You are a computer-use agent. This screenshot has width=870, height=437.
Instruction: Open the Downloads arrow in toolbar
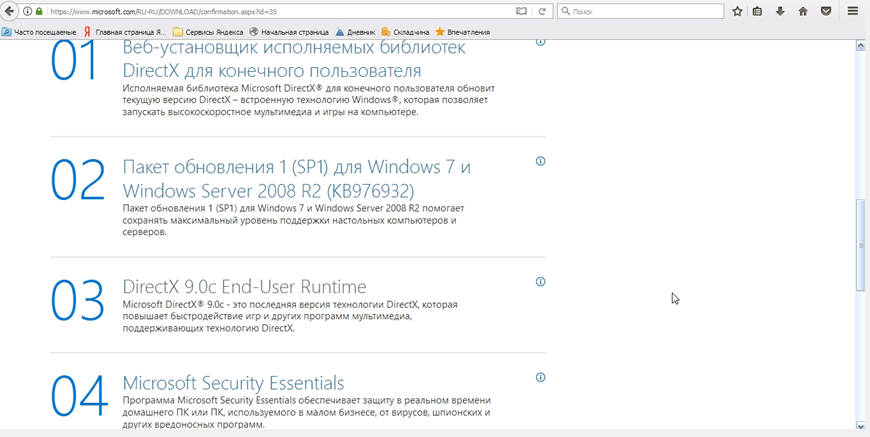point(780,12)
